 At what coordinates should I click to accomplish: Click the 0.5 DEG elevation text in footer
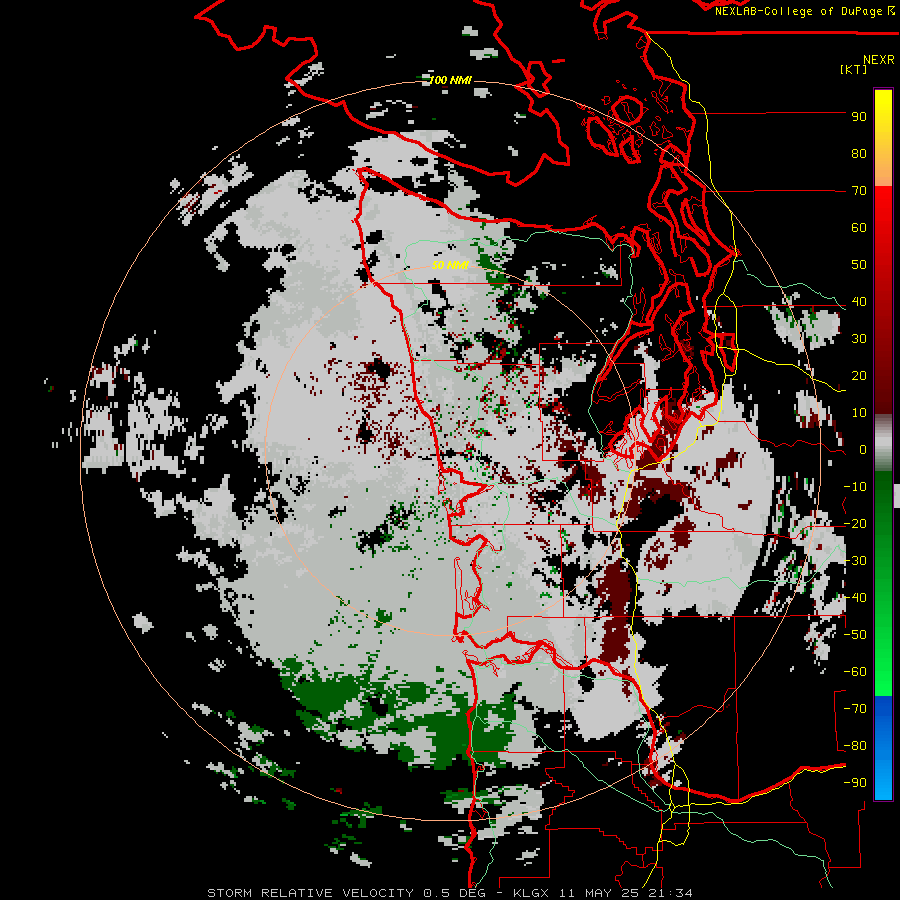[455, 893]
